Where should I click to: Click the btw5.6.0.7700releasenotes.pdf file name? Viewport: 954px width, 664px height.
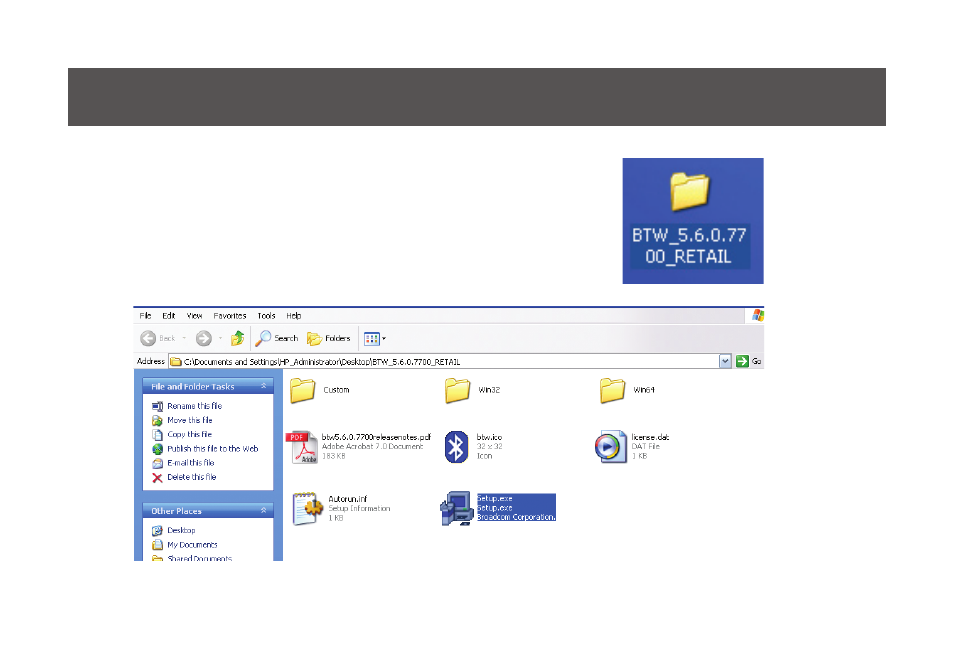coord(376,438)
